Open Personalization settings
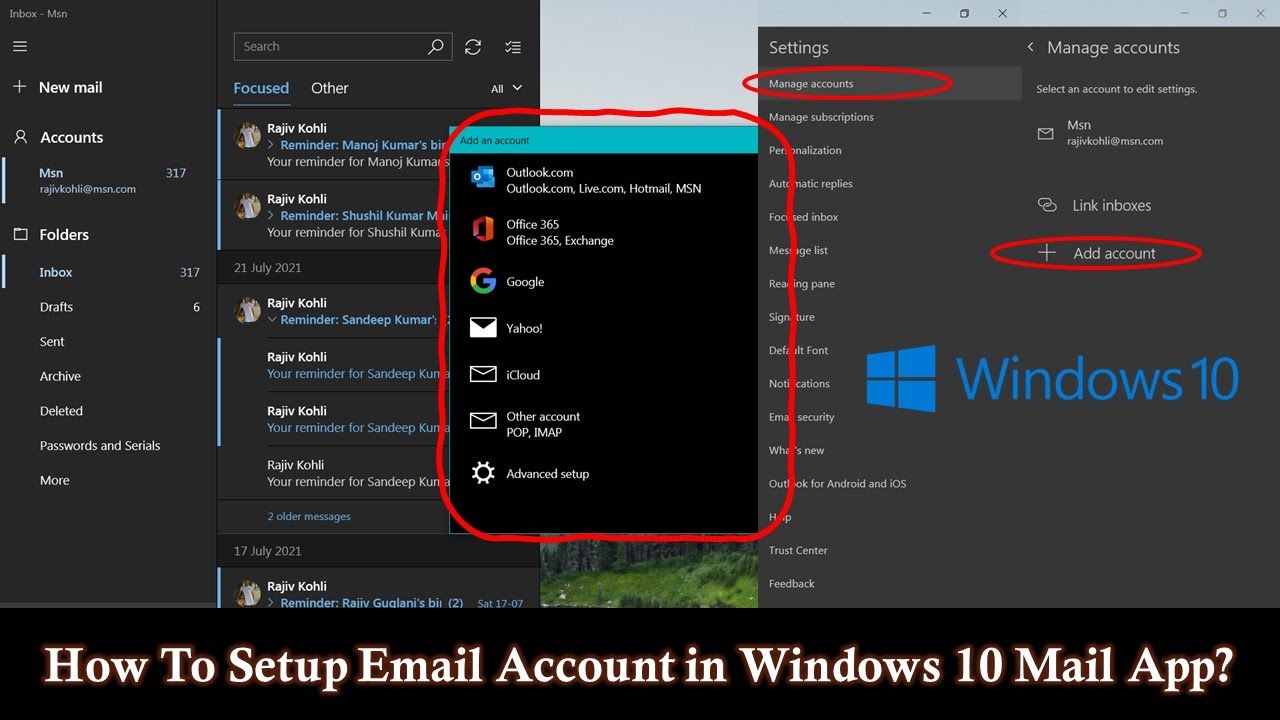 (805, 150)
